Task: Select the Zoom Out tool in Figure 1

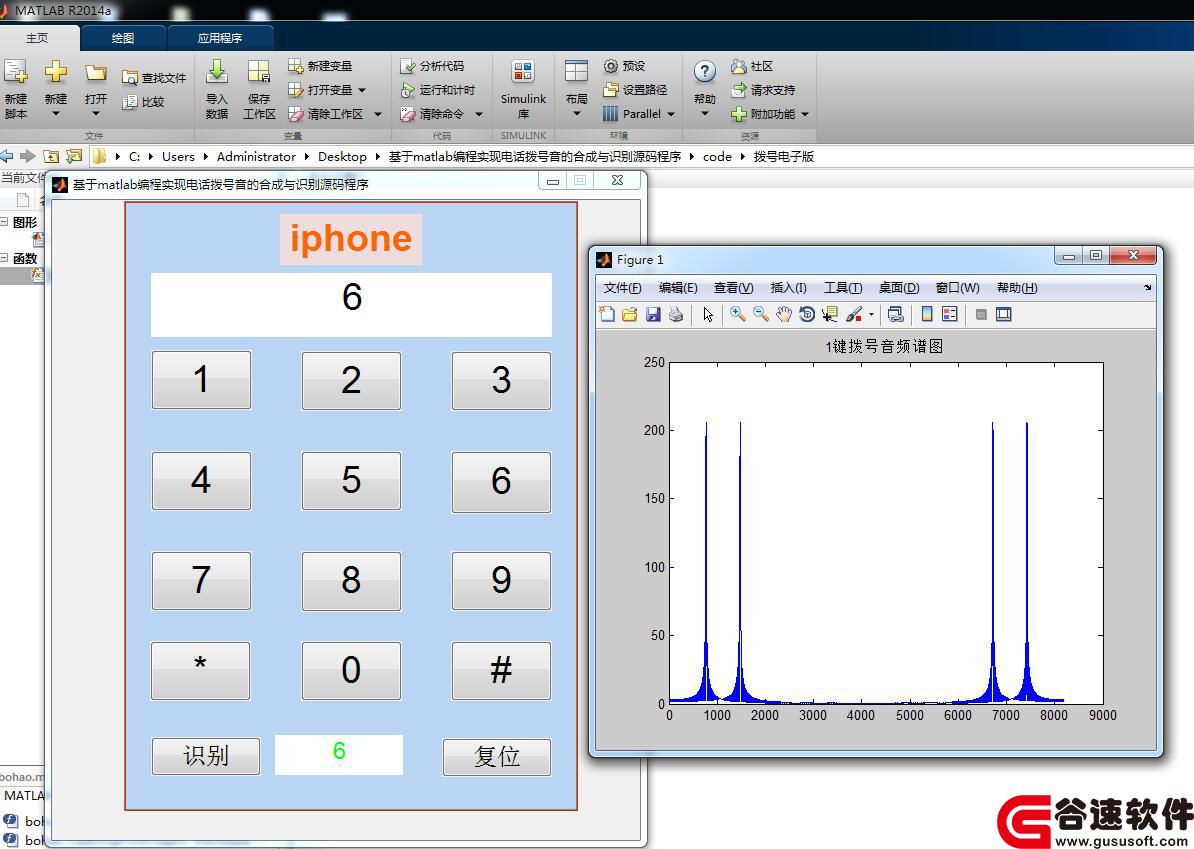Action: pyautogui.click(x=761, y=314)
